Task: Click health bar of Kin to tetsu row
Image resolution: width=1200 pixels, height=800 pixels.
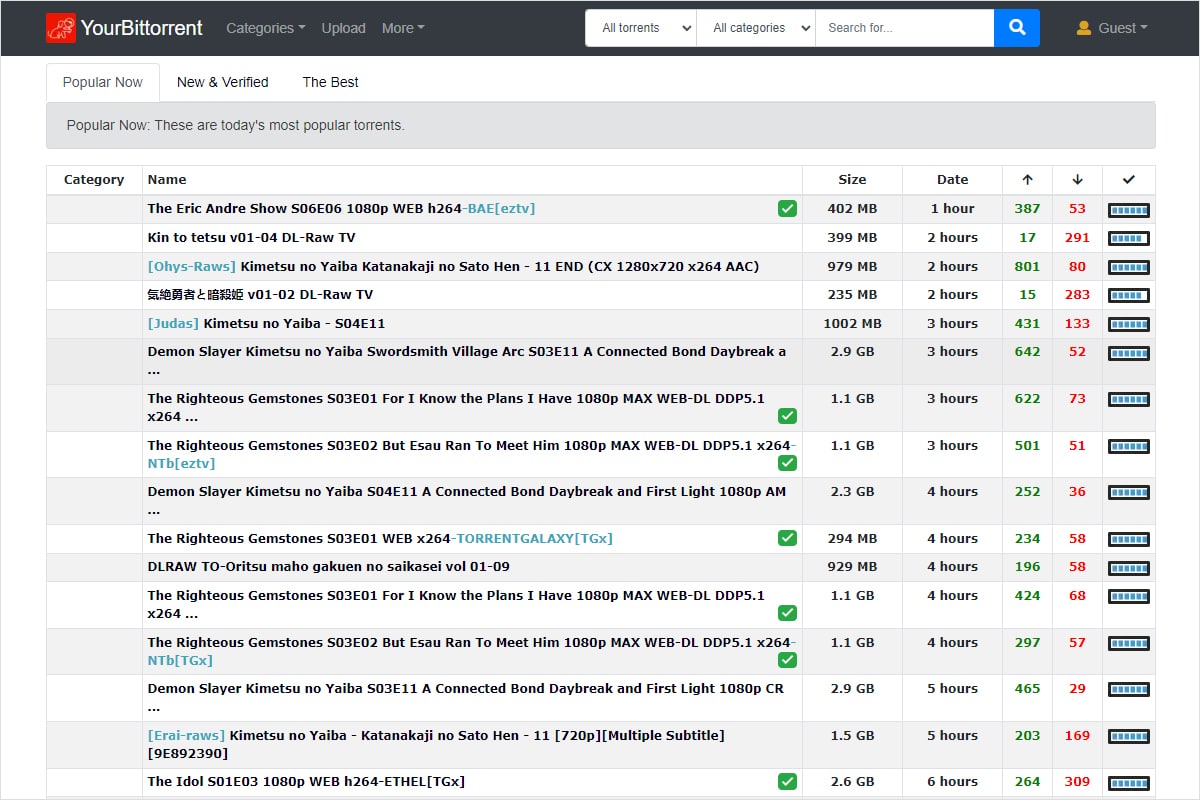Action: tap(1129, 239)
